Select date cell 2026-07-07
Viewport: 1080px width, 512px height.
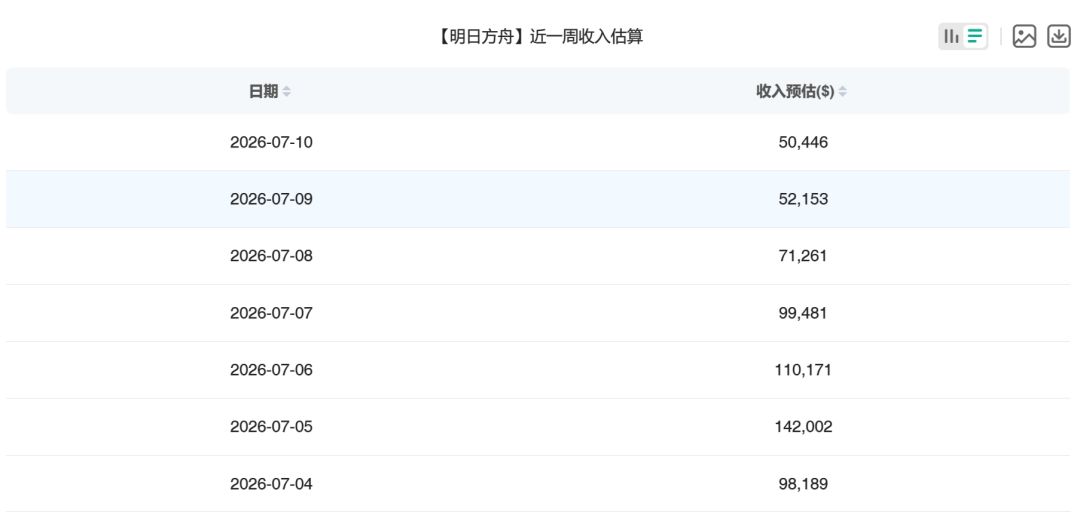pos(271,313)
